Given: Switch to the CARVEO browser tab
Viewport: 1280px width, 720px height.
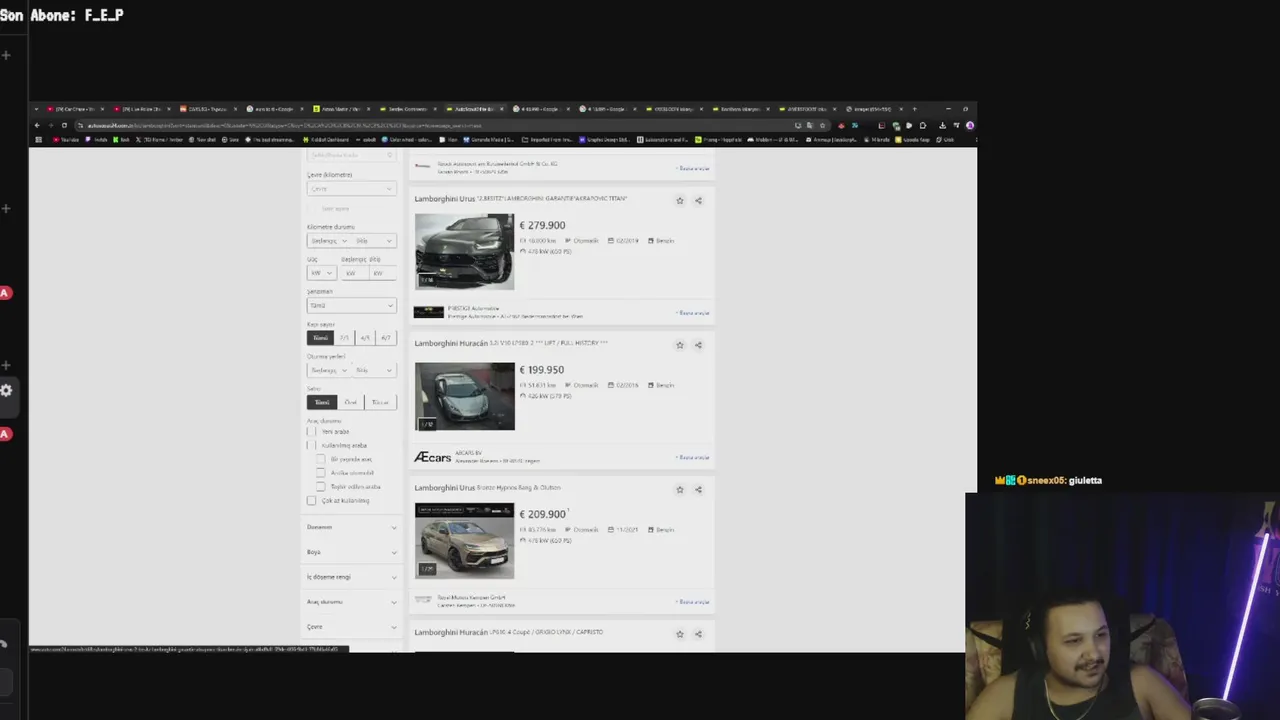Looking at the screenshot, I should click(206, 108).
